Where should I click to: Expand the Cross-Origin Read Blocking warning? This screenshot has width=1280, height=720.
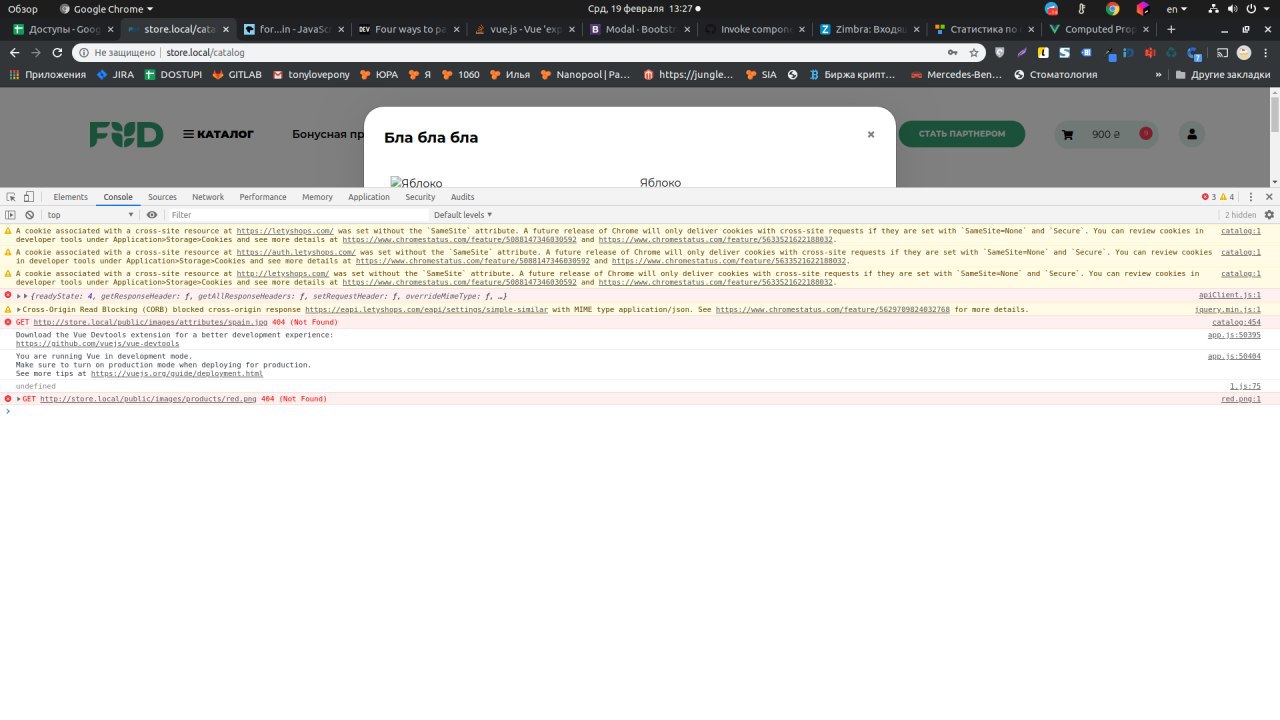(x=19, y=310)
